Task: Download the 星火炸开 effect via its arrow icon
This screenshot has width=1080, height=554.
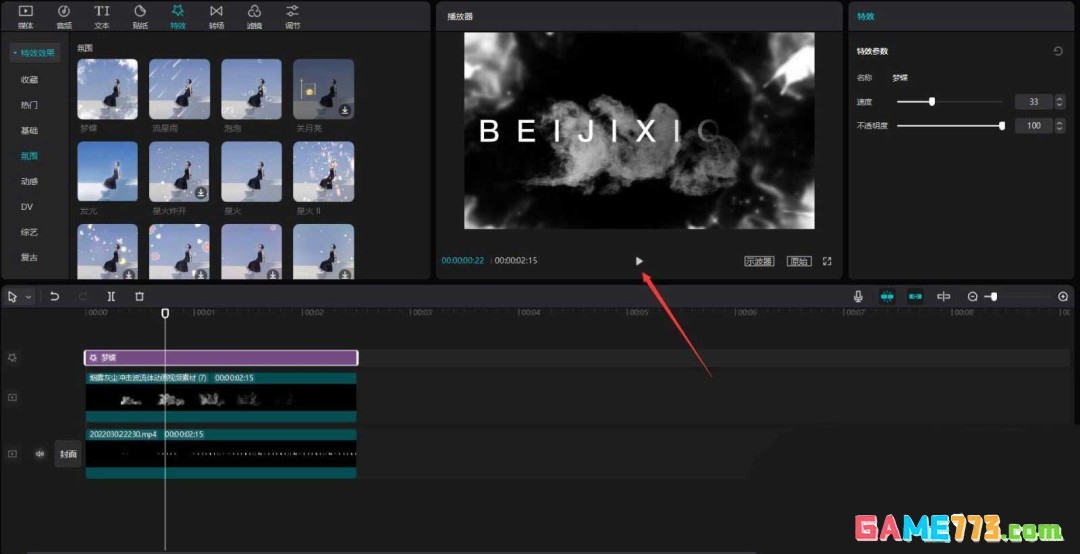Action: point(201,193)
